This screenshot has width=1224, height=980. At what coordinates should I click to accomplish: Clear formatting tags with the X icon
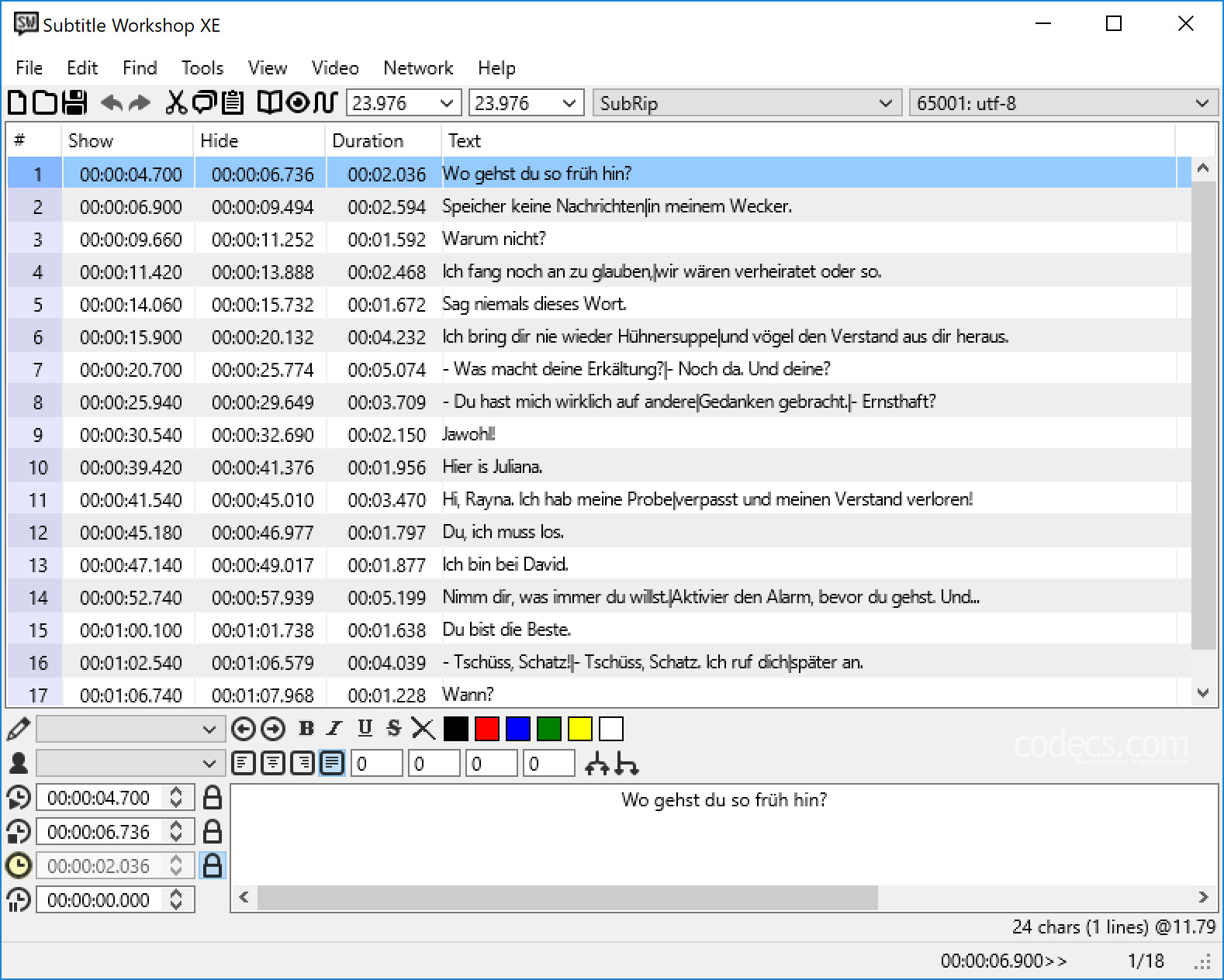(x=424, y=728)
